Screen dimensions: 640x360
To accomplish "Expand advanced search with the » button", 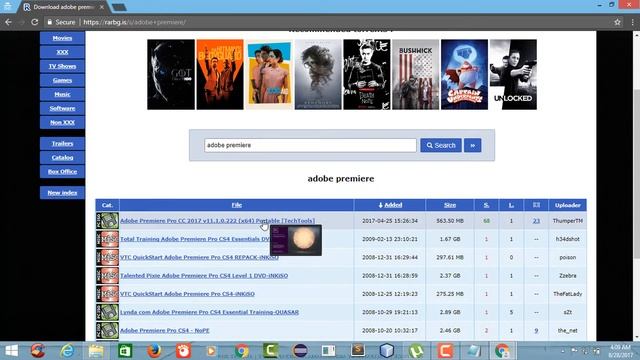I will point(472,145).
